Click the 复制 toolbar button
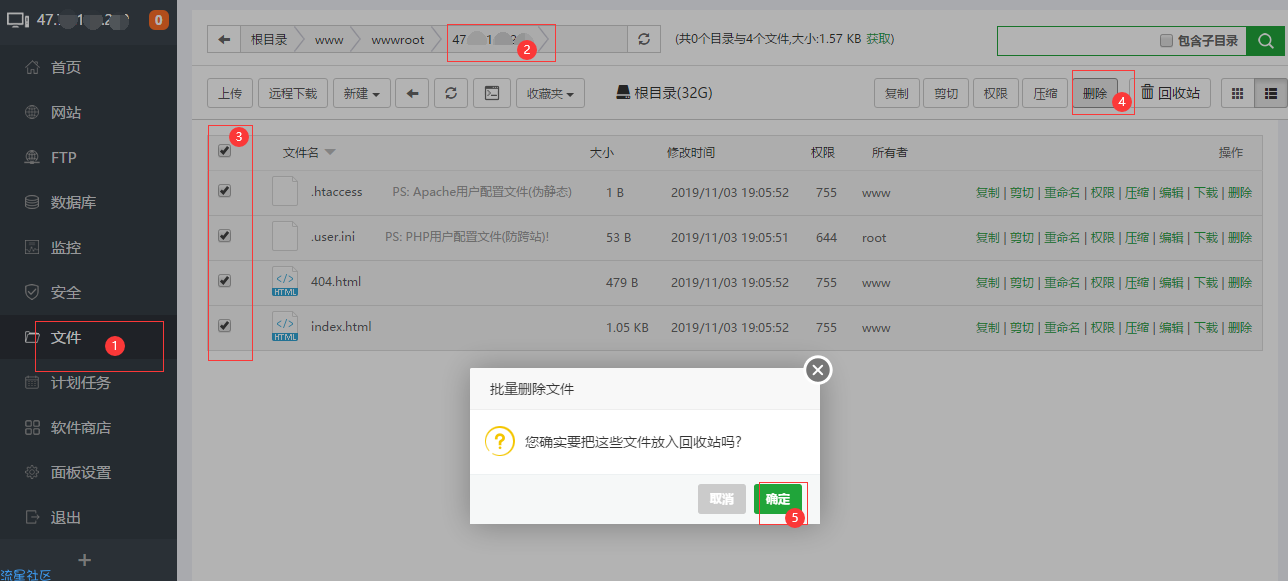The image size is (1288, 581). point(897,93)
